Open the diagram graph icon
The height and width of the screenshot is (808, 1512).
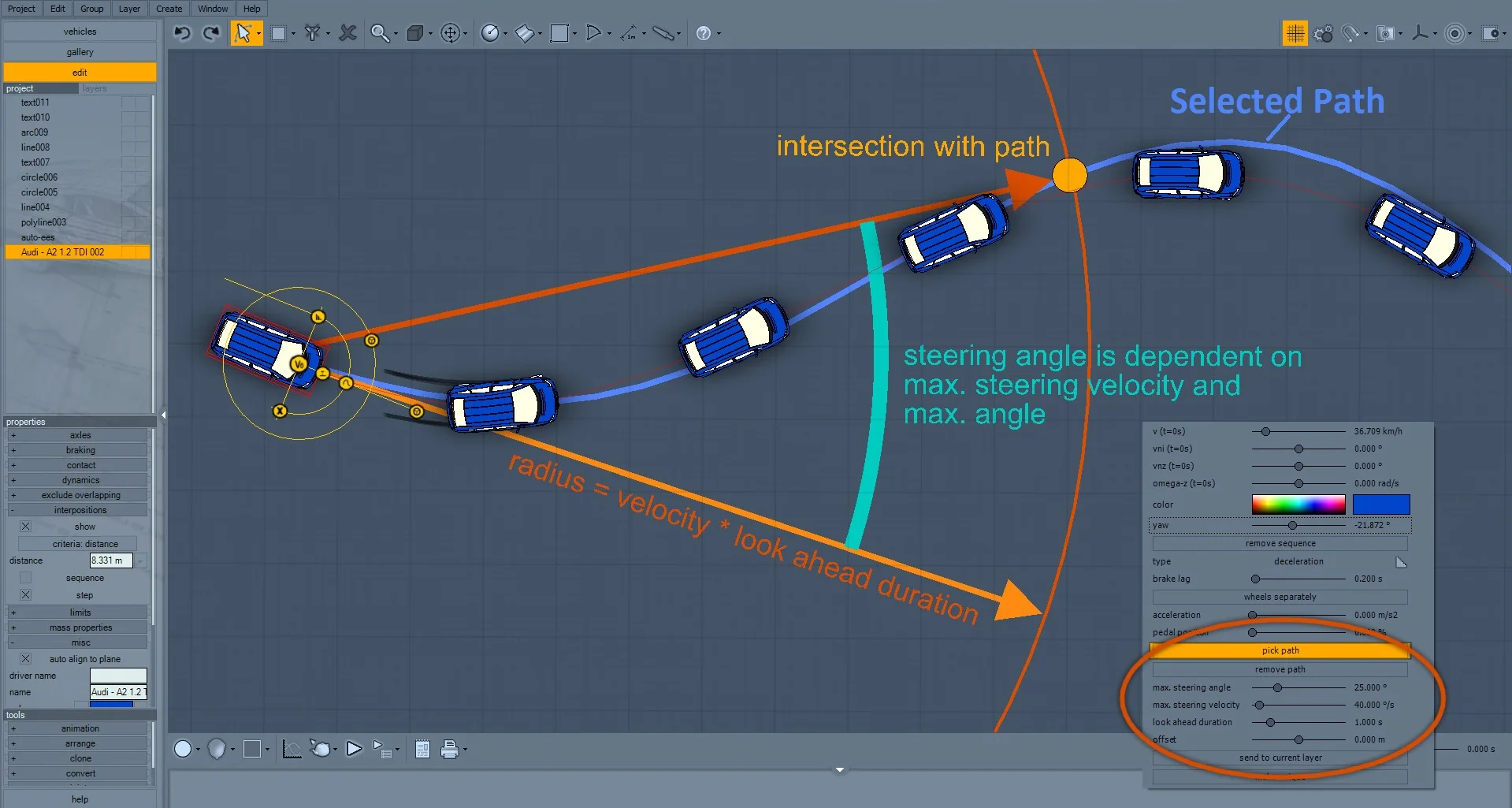pyautogui.click(x=292, y=749)
